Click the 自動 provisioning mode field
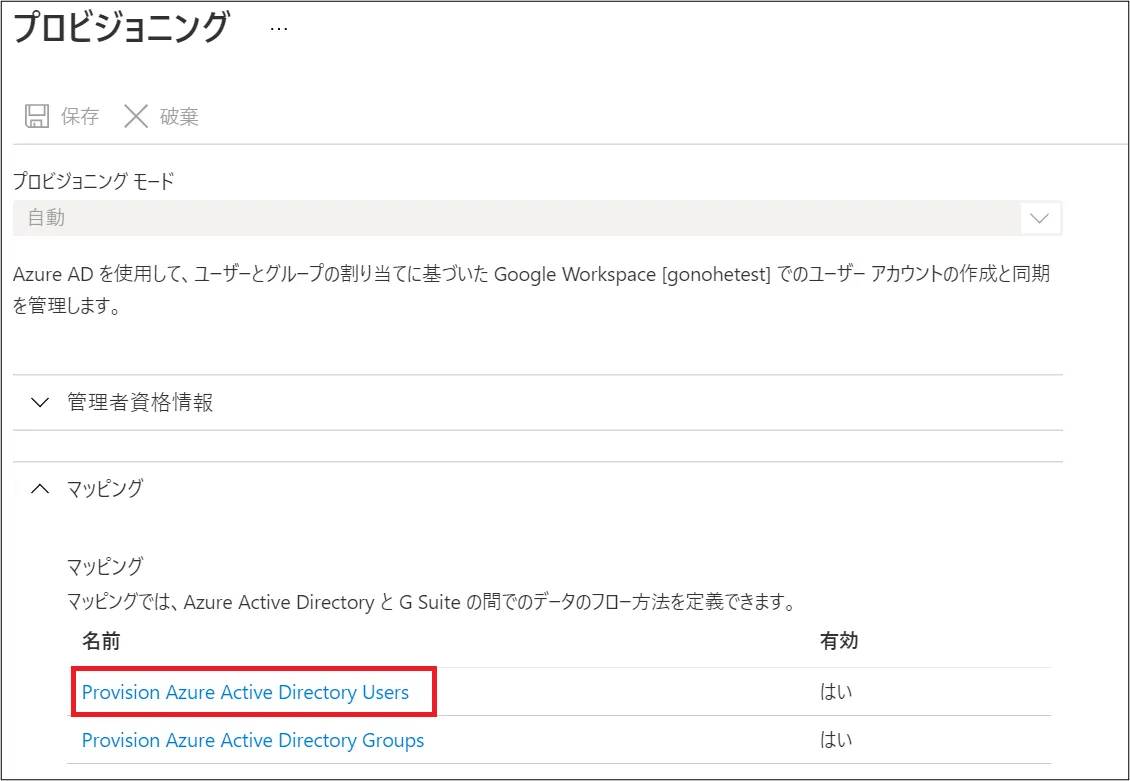 tap(500, 218)
